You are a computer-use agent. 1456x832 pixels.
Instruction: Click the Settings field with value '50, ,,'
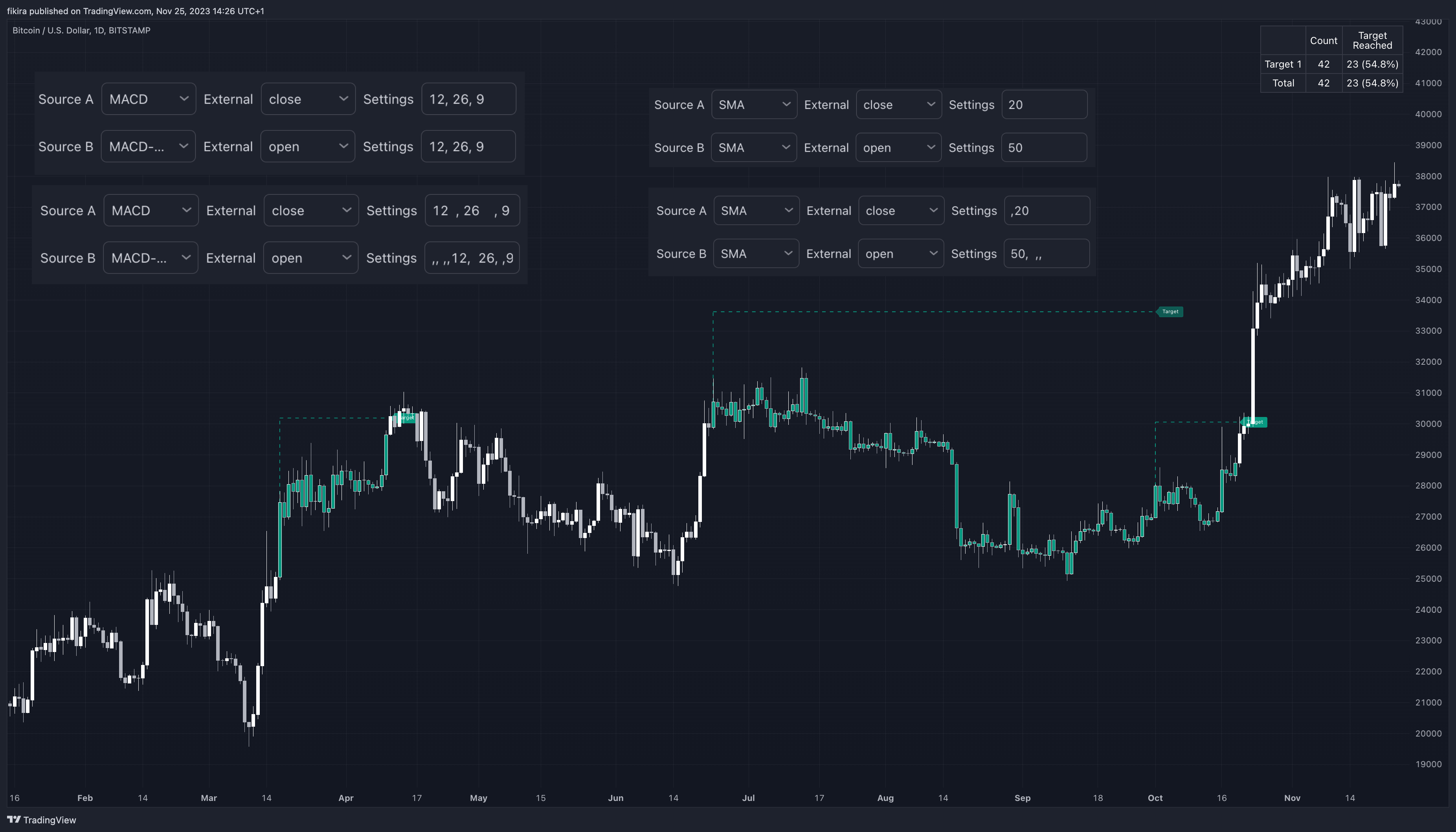tap(1046, 253)
